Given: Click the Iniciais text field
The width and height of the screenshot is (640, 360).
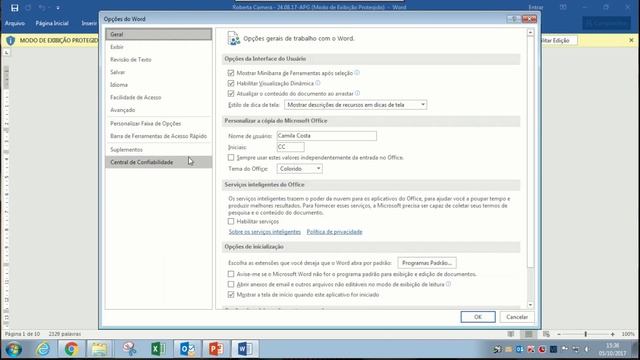Looking at the screenshot, I should pos(290,147).
